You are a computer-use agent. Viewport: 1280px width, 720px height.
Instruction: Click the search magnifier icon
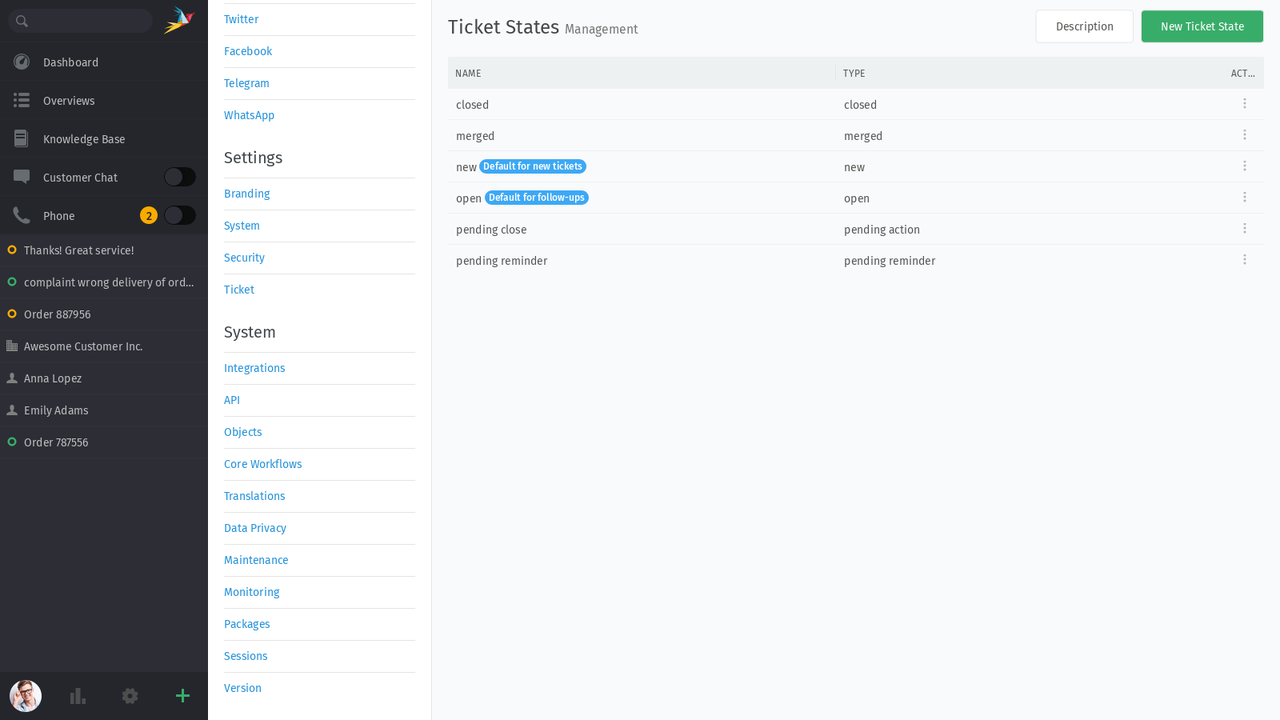coord(21,19)
